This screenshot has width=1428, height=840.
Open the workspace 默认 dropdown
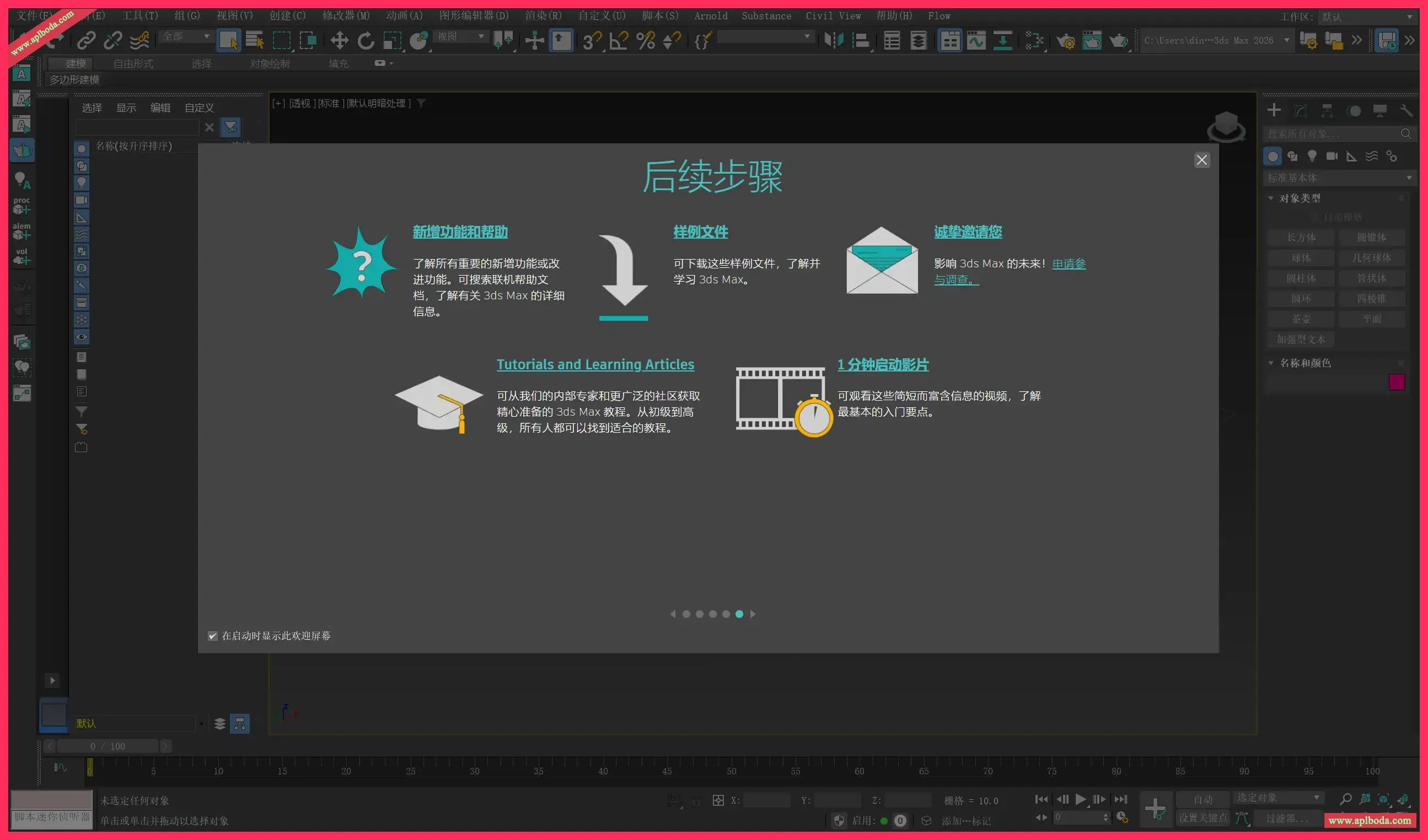click(1367, 17)
